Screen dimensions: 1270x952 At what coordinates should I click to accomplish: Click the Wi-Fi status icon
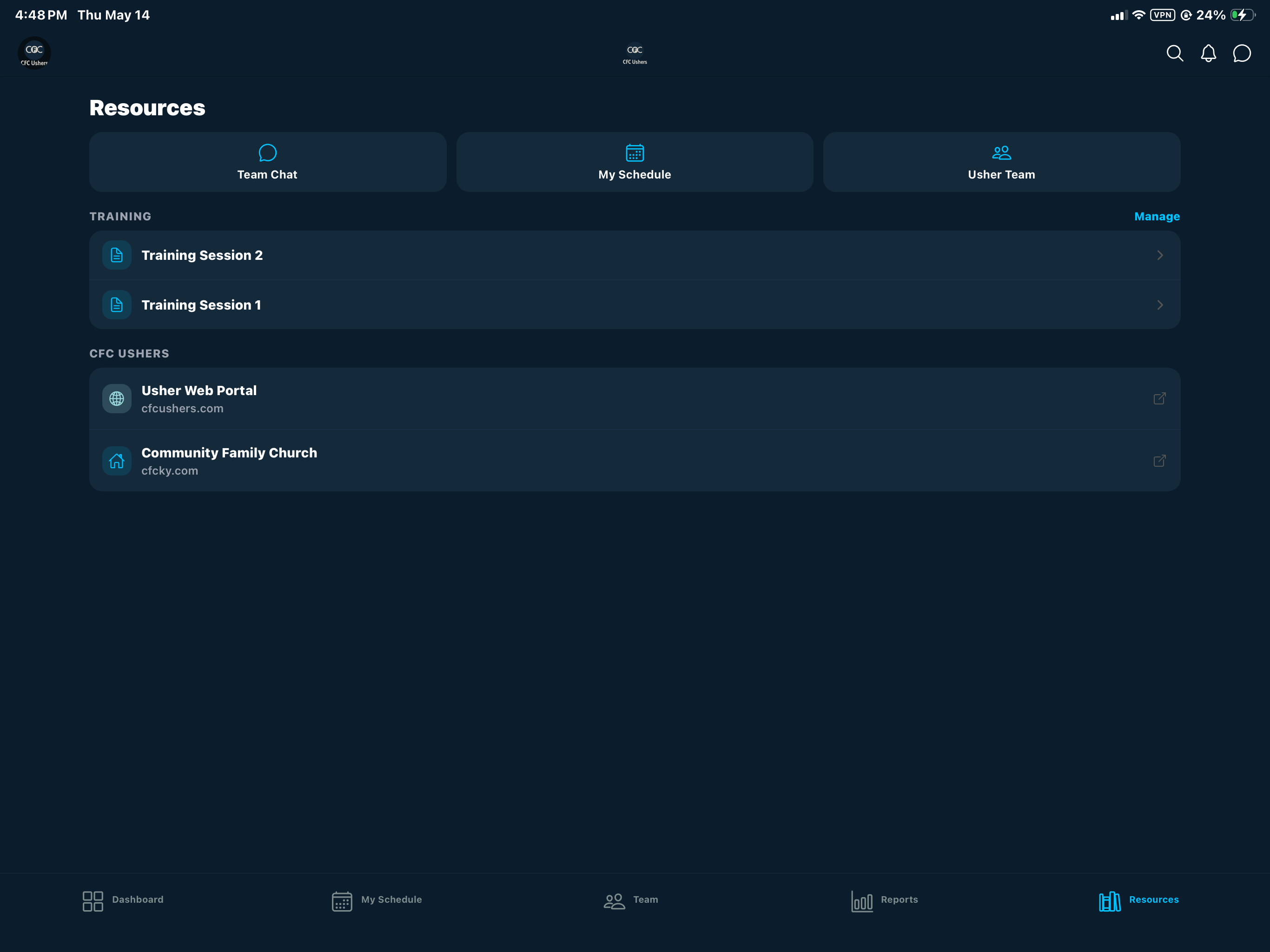(x=1138, y=15)
